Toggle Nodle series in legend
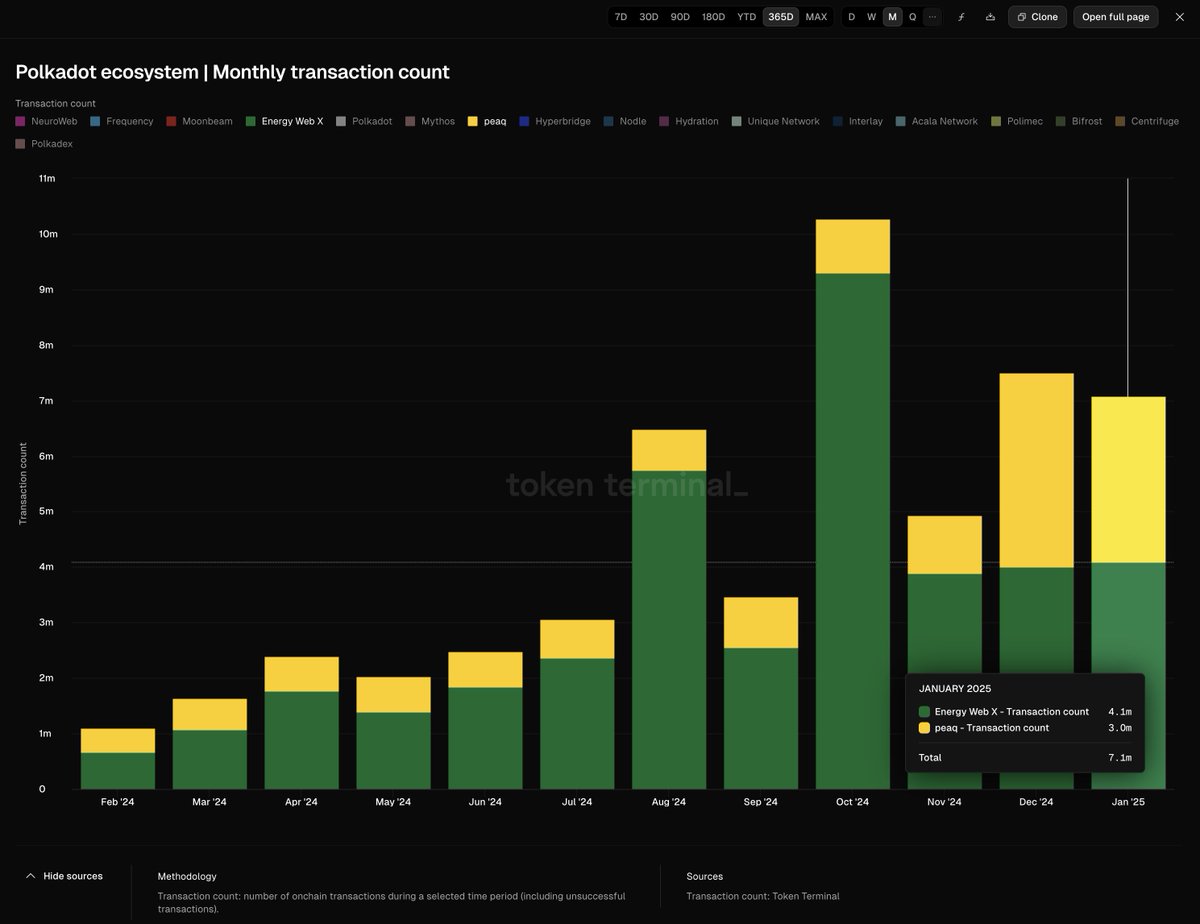The width and height of the screenshot is (1200, 924). pos(625,121)
